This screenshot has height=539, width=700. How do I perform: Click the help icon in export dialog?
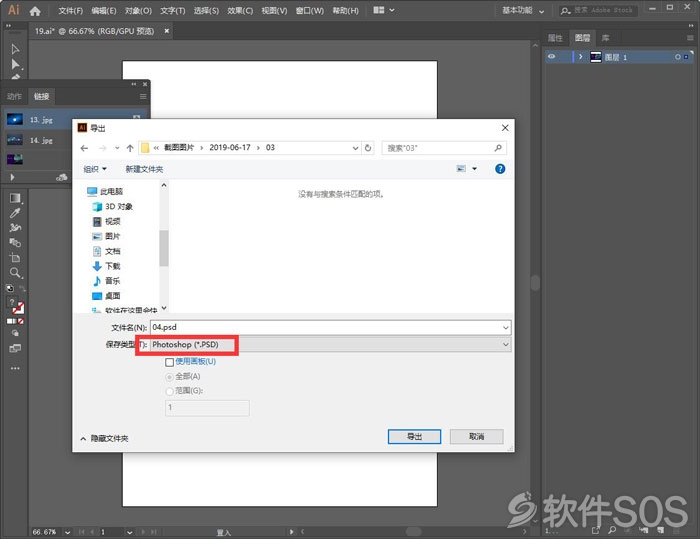coord(500,169)
